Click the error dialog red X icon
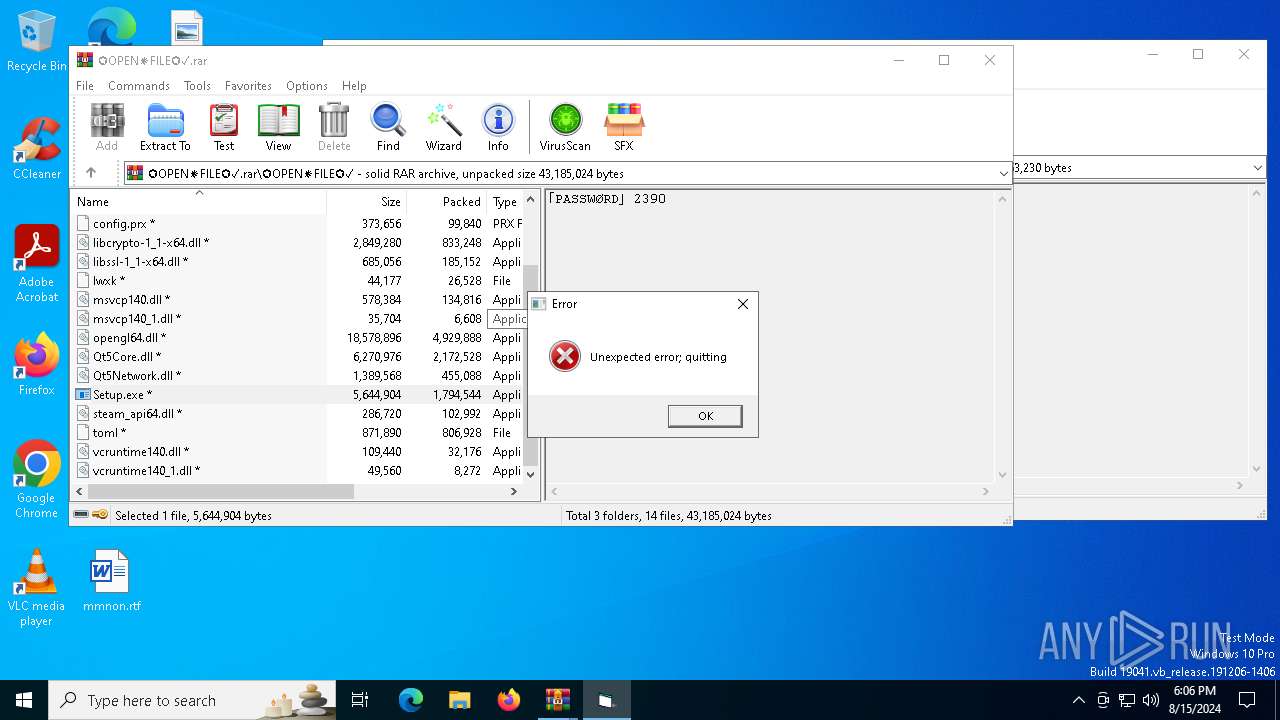Image resolution: width=1280 pixels, height=720 pixels. [565, 356]
